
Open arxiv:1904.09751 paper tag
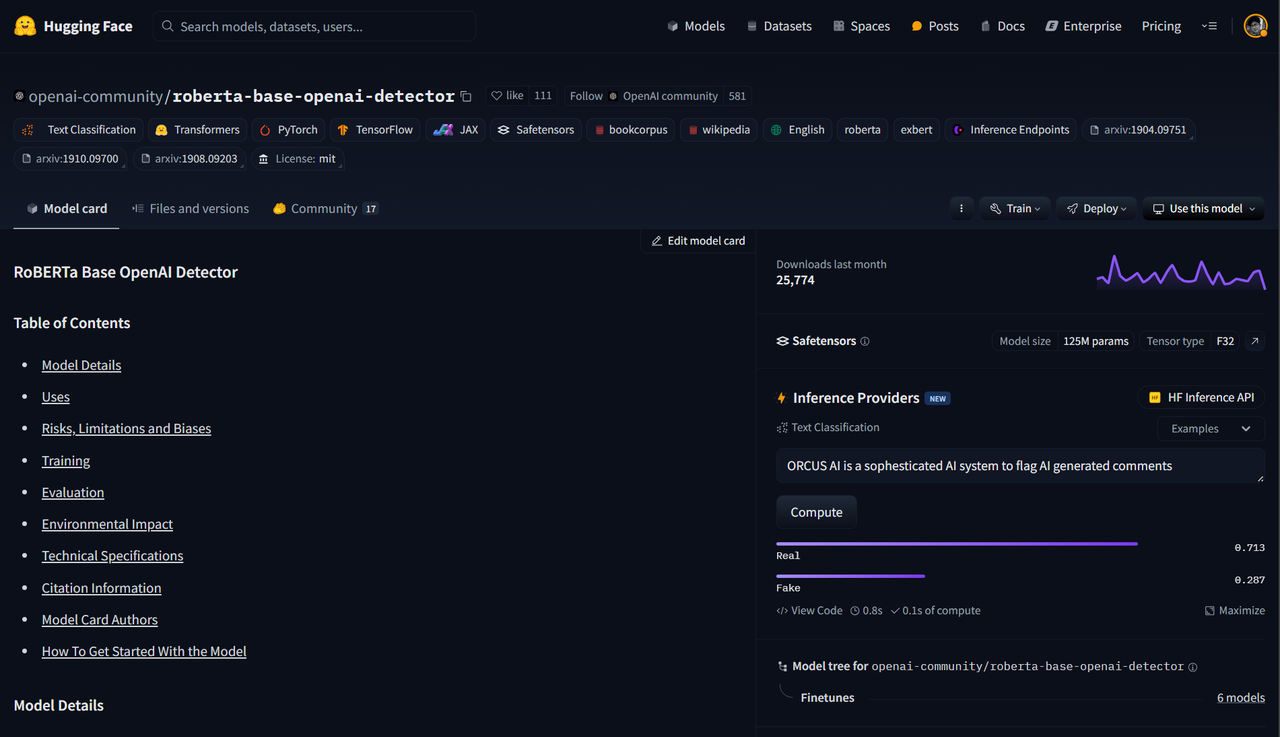pyautogui.click(x=1138, y=130)
